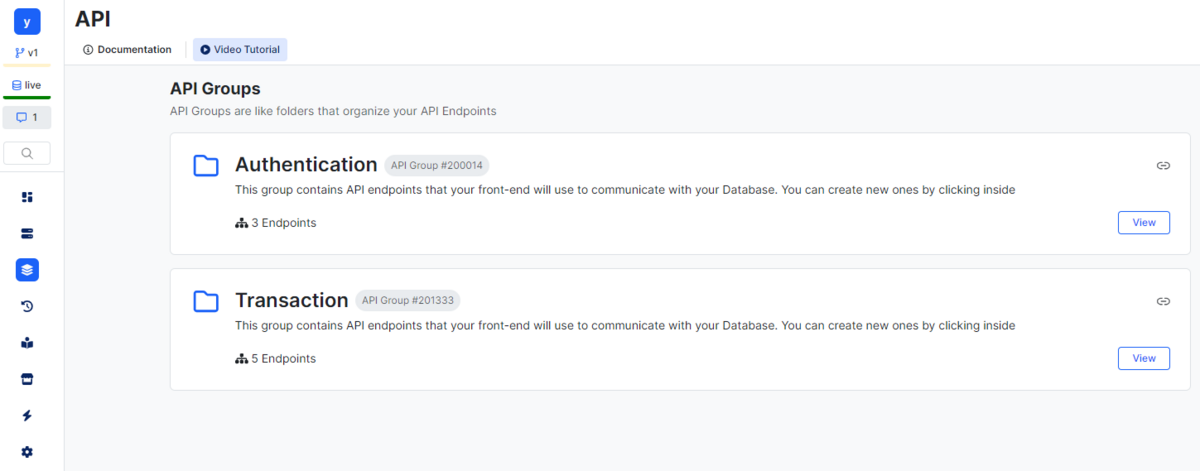This screenshot has width=1200, height=471.
Task: Click View button for Authentication group
Action: (x=1143, y=222)
